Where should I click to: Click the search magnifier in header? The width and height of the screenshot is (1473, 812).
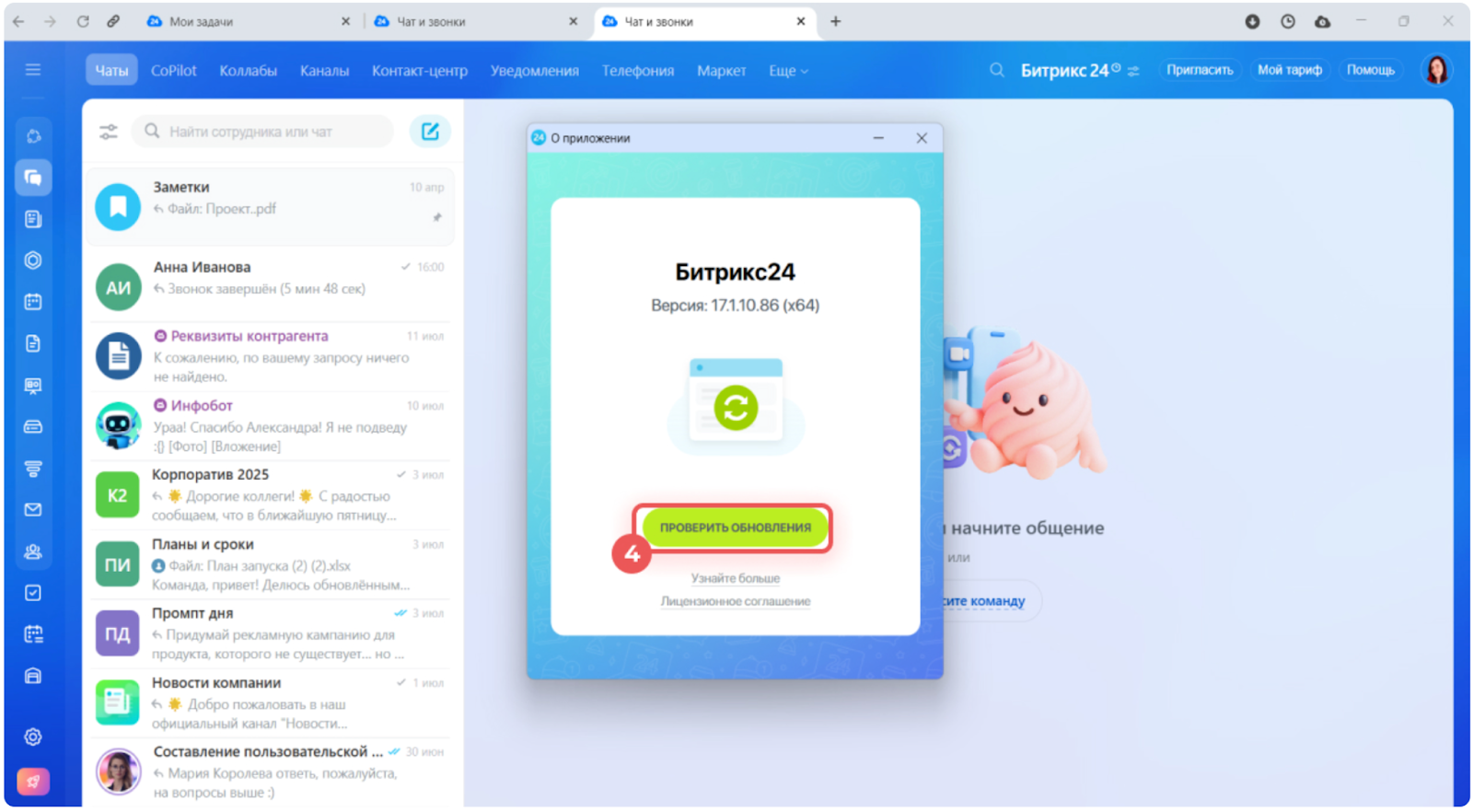click(996, 70)
